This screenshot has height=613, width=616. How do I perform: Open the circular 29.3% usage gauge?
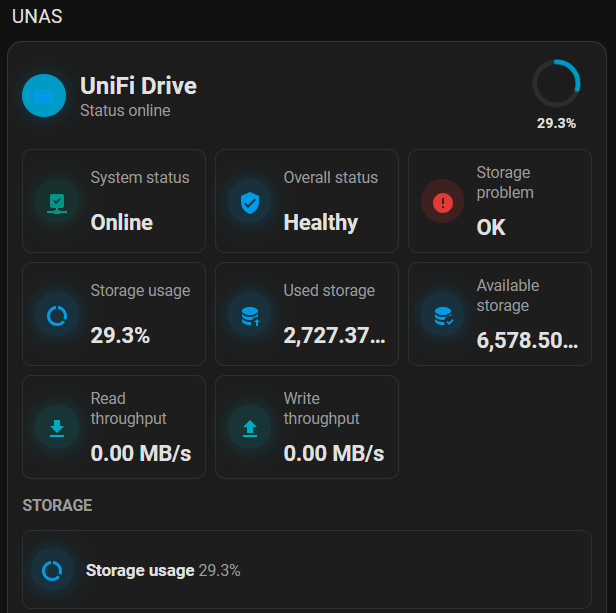[x=556, y=83]
